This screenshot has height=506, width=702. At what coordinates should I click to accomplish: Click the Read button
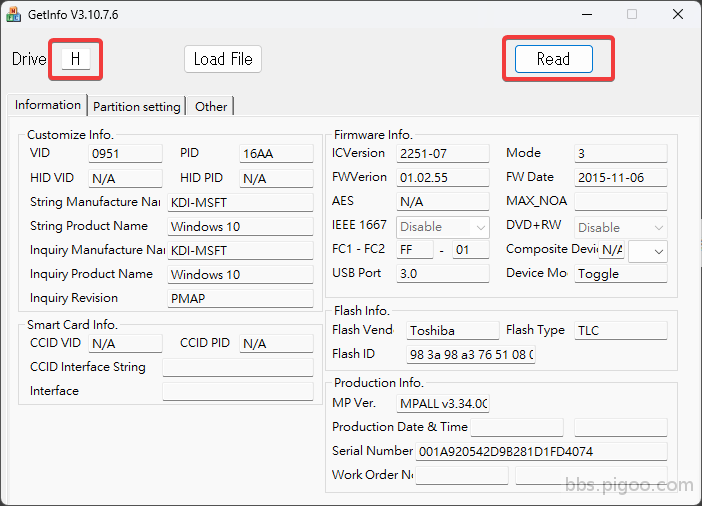tap(553, 59)
